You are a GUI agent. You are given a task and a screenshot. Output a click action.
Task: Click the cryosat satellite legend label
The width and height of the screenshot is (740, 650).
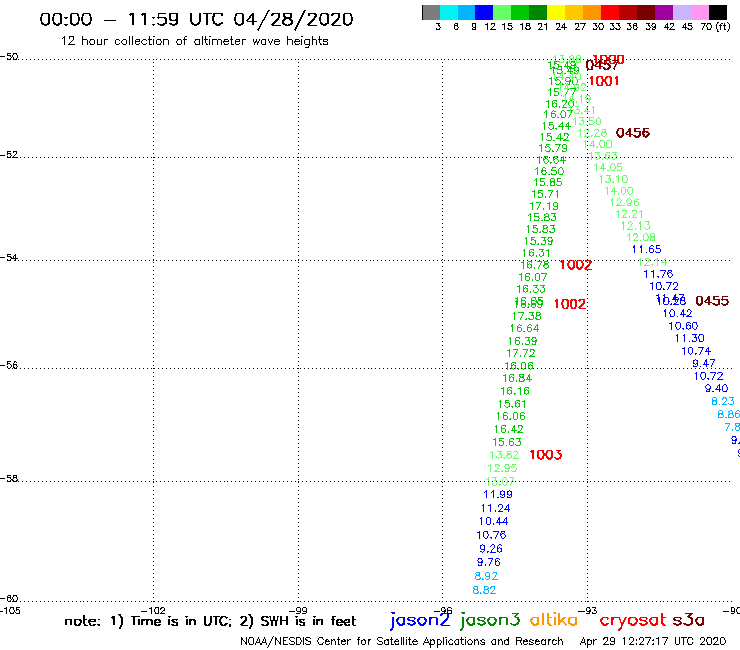(x=632, y=621)
